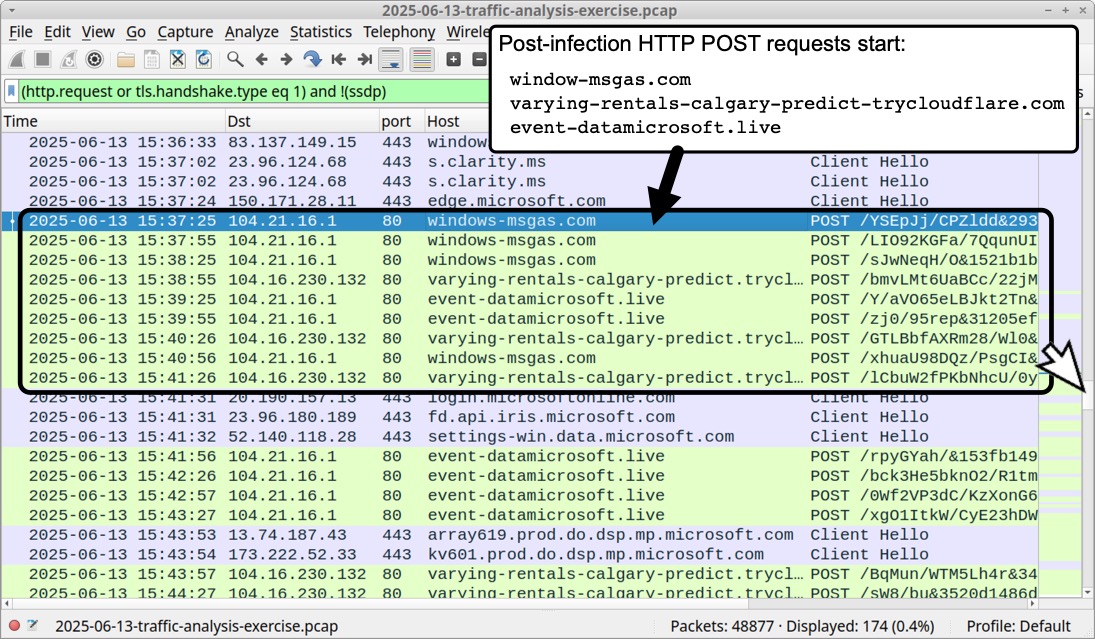The height and width of the screenshot is (639, 1095).
Task: Open the Edit menu
Action: click(57, 31)
